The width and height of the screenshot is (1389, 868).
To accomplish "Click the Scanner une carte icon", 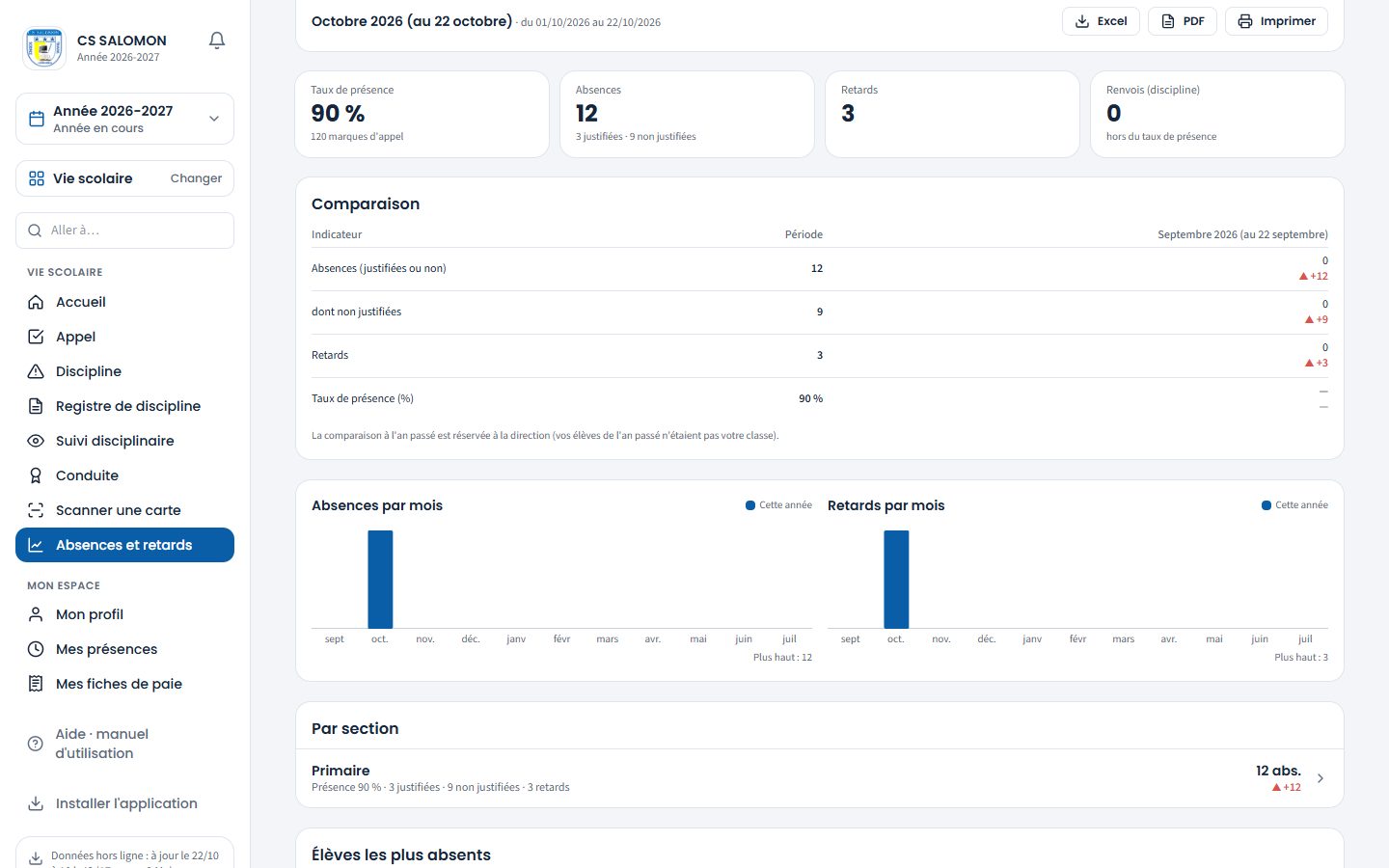I will 36,510.
